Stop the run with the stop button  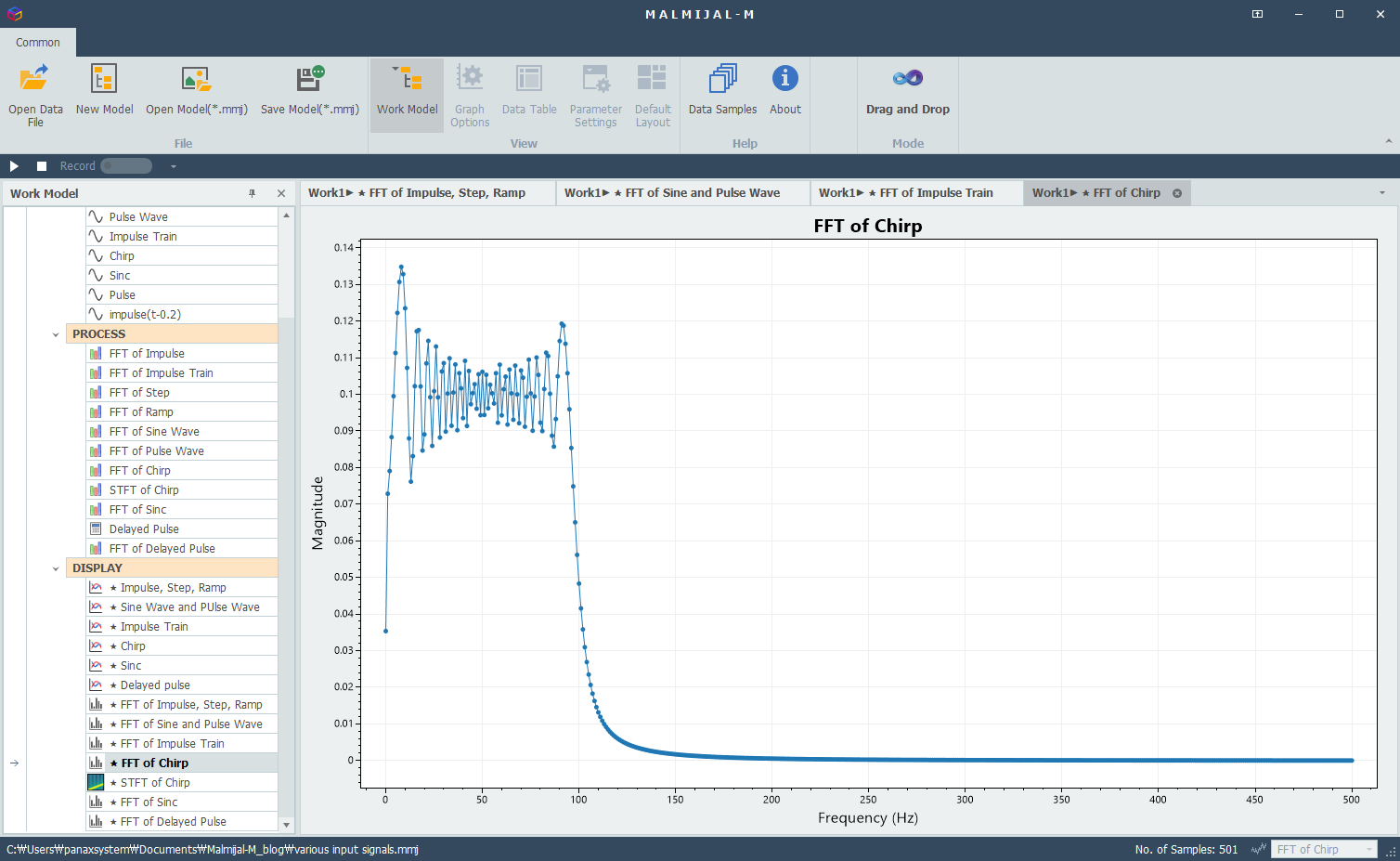pyautogui.click(x=42, y=166)
